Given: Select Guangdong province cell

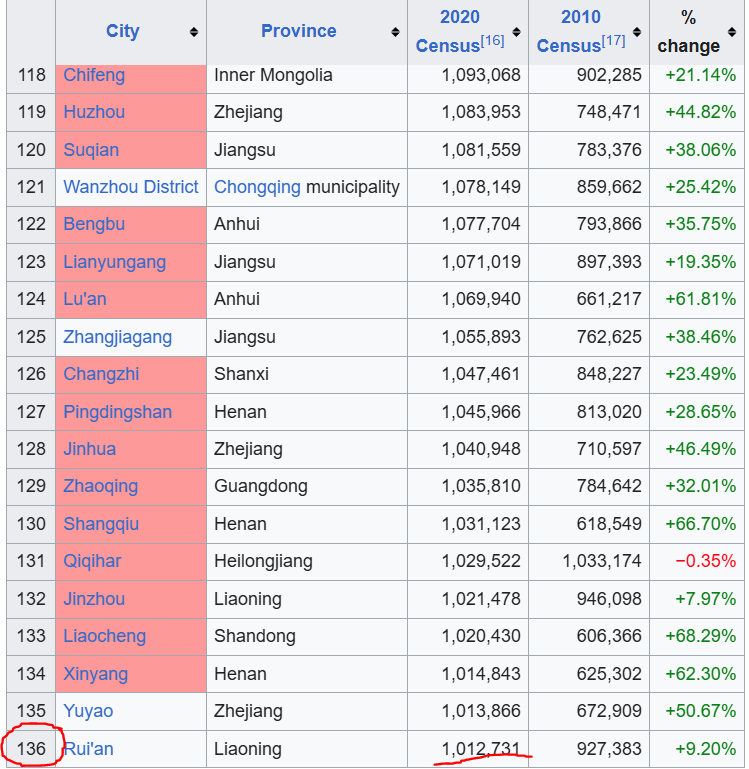Looking at the screenshot, I should click(307, 486).
